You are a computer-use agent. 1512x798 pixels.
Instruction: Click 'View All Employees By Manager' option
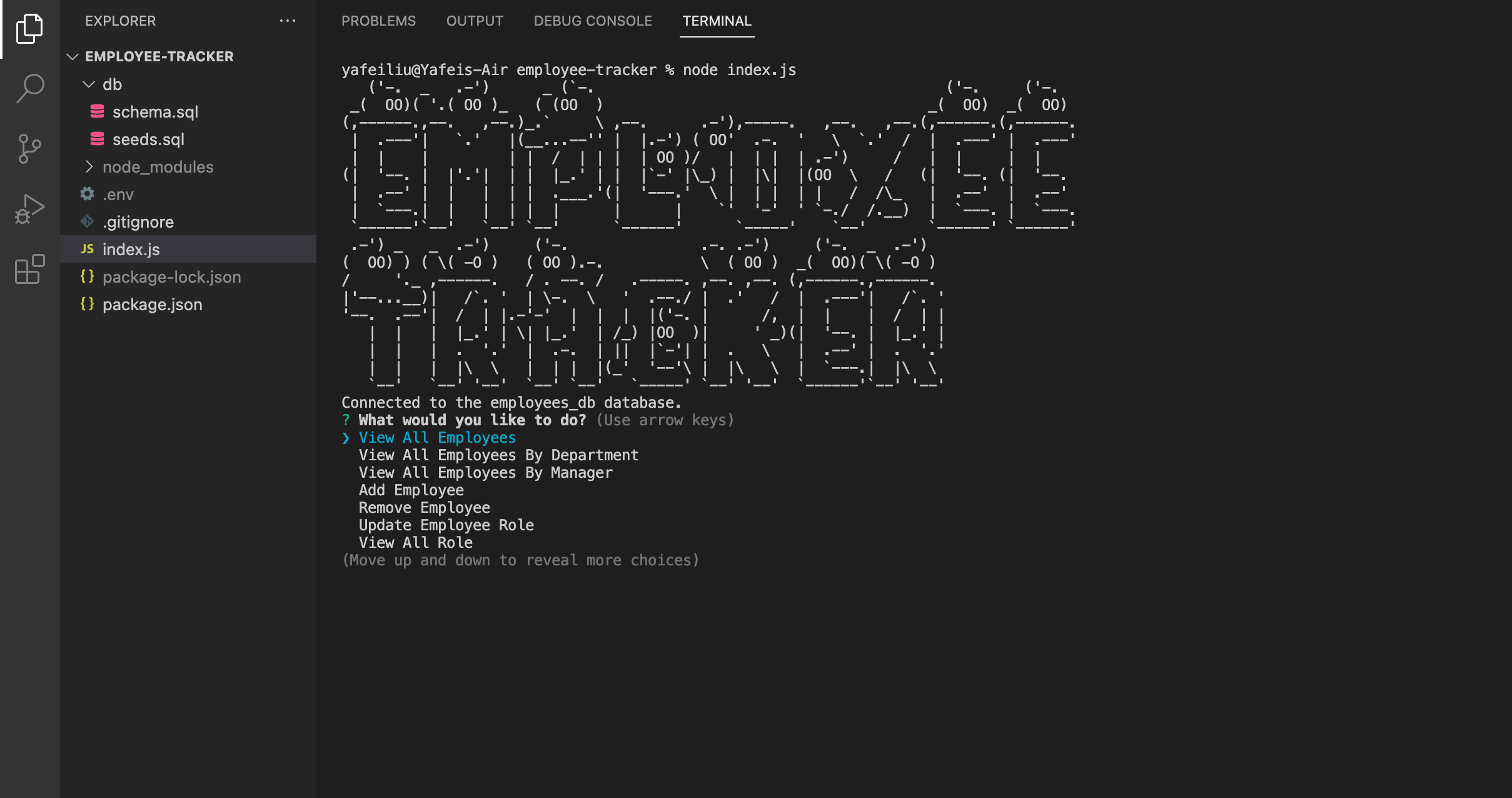tap(485, 473)
